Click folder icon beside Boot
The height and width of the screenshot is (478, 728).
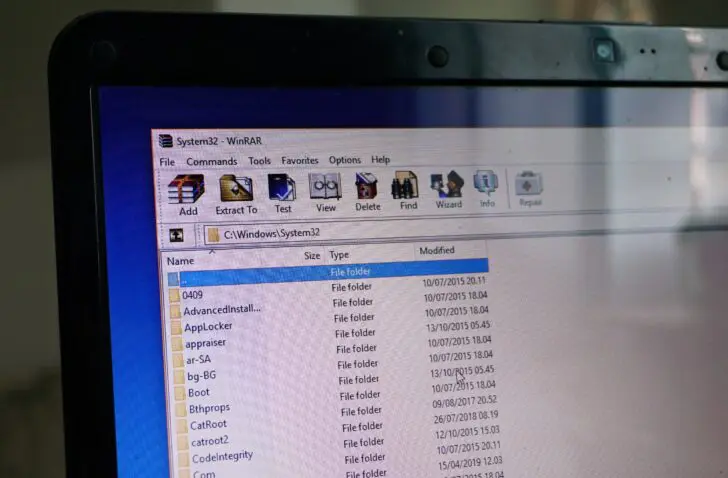(180, 394)
